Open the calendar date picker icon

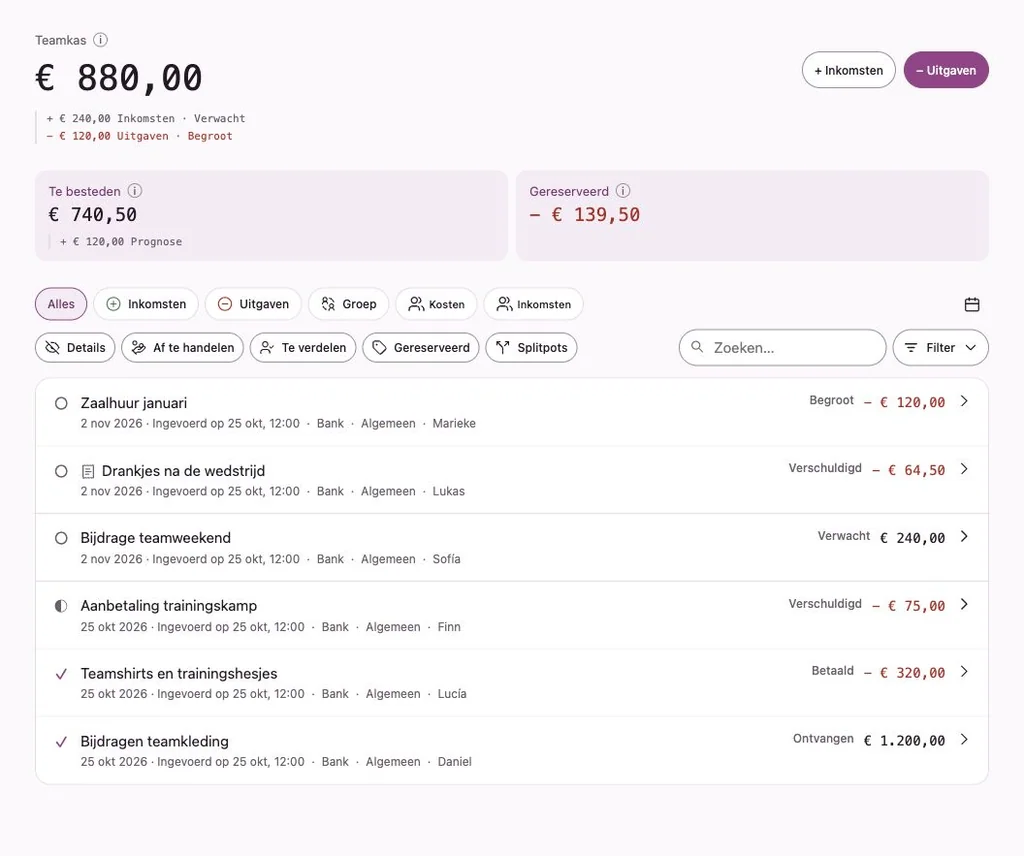click(972, 304)
